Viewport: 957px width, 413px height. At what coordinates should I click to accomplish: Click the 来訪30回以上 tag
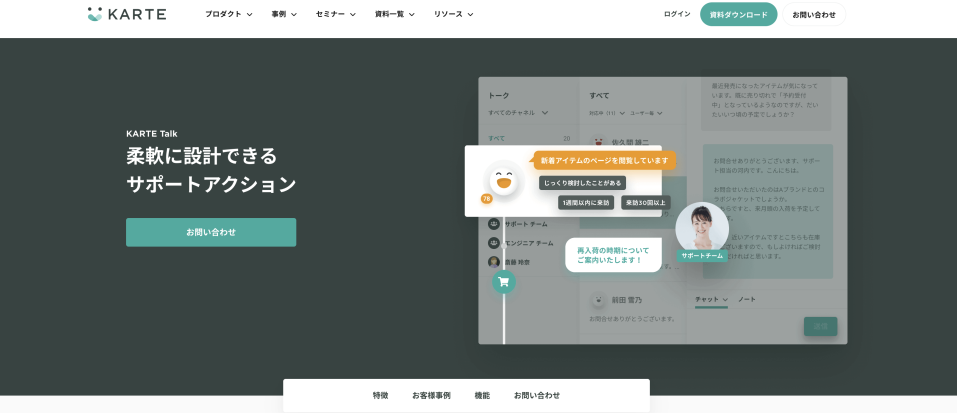coord(646,203)
